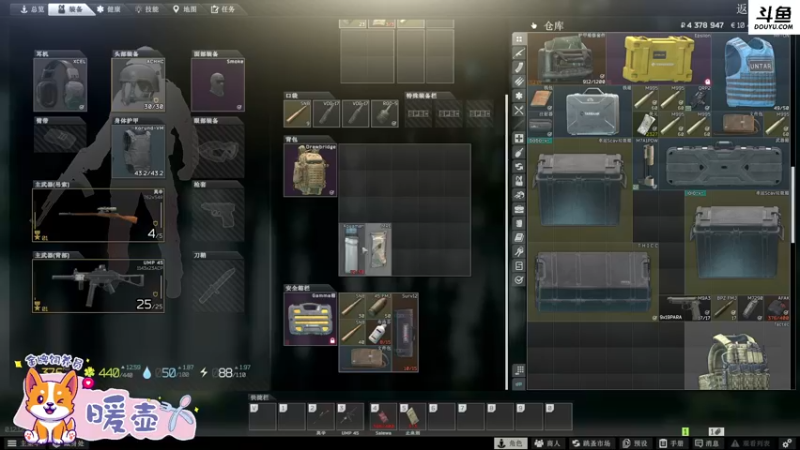The image size is (800, 450).
Task: Open the hamburger main menu icon
Action: click(x=11, y=443)
